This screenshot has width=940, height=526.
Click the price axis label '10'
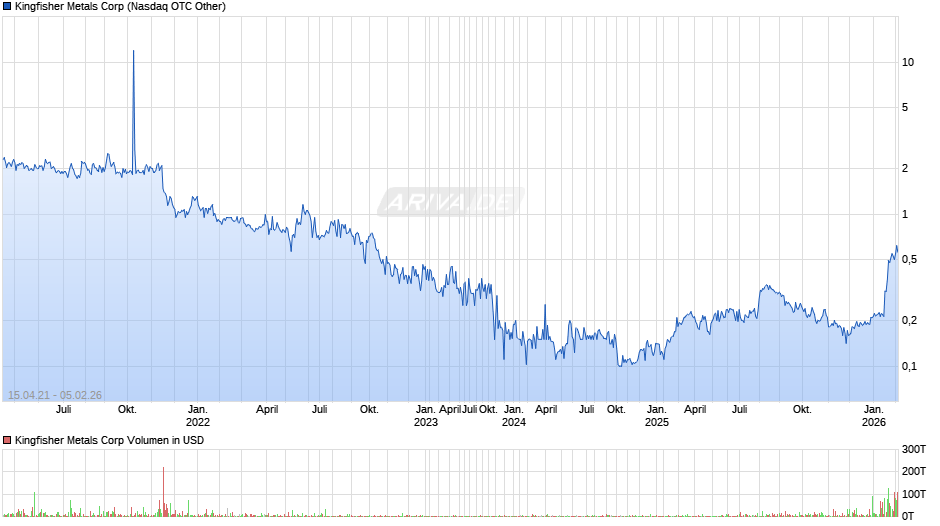pyautogui.click(x=908, y=62)
